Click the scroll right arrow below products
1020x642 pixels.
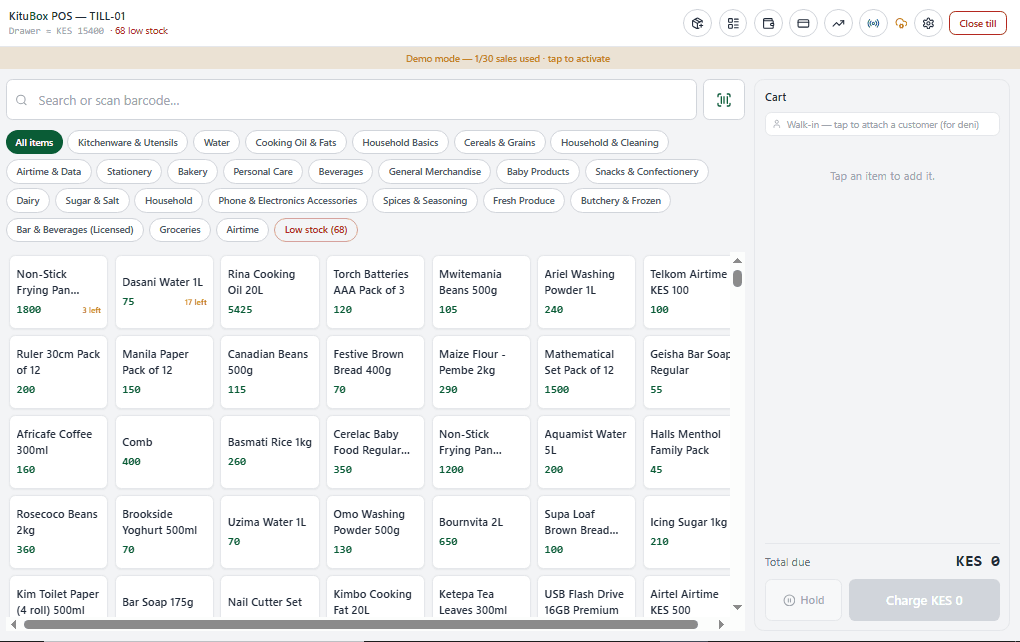tap(721, 624)
